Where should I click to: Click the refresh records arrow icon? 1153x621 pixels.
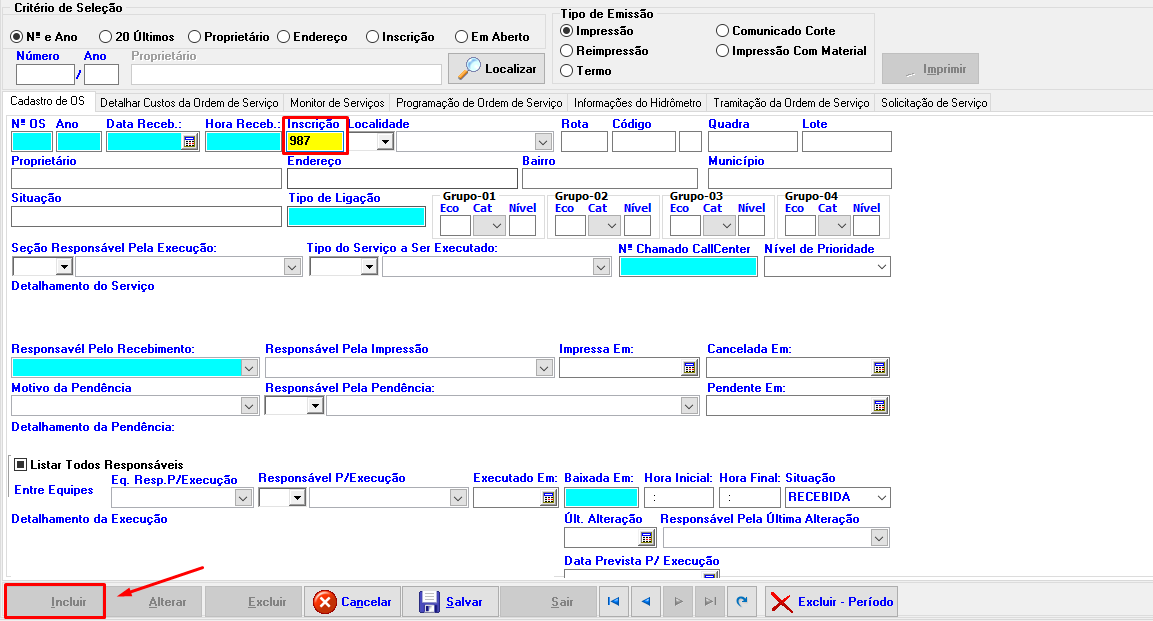[x=741, y=602]
